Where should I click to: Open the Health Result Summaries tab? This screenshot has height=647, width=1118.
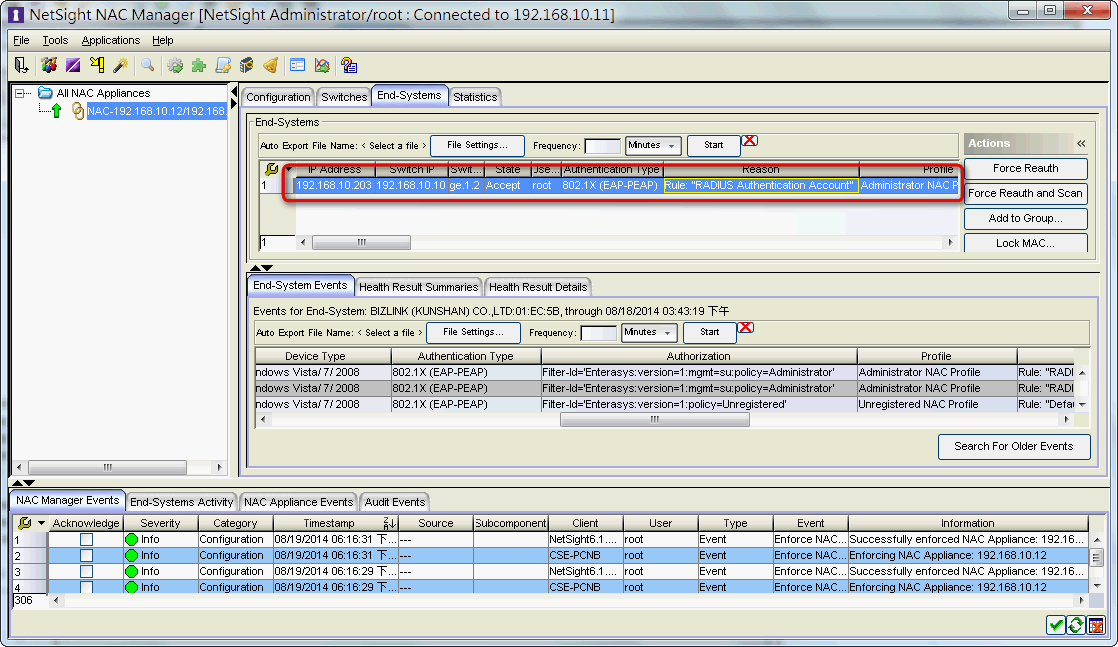click(x=419, y=287)
